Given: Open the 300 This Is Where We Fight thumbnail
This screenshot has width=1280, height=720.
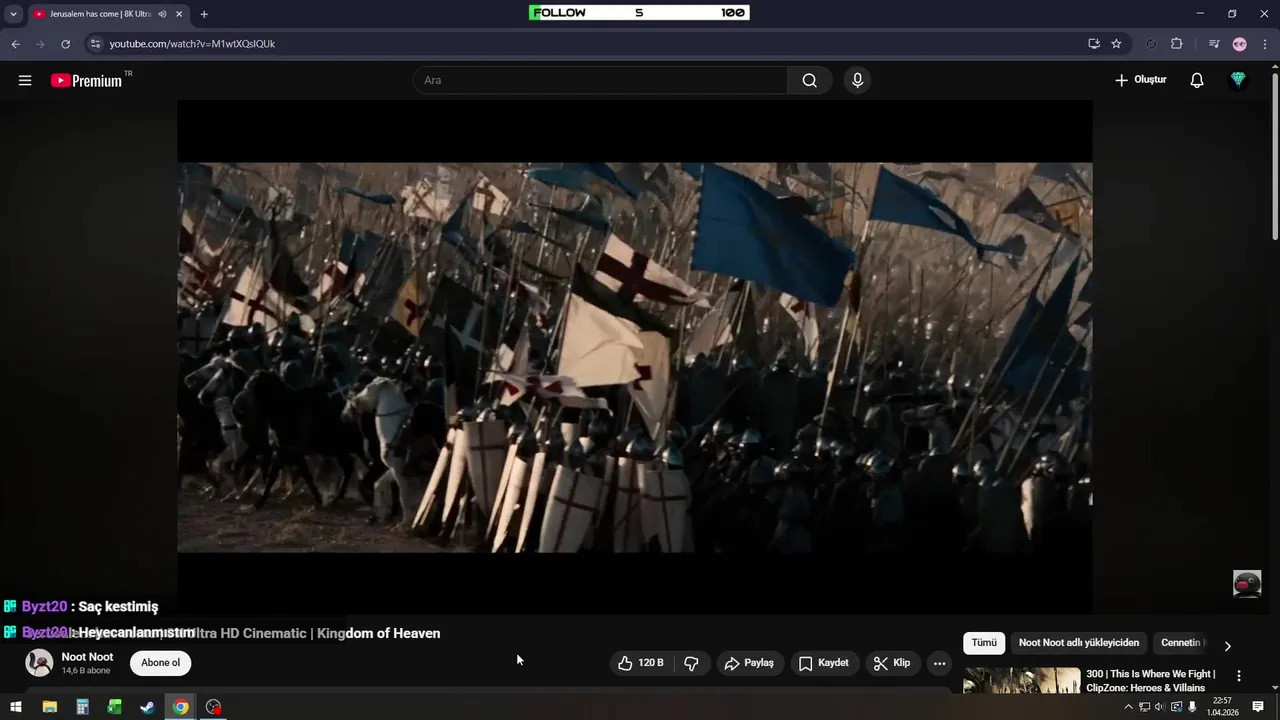Looking at the screenshot, I should pos(1021,680).
